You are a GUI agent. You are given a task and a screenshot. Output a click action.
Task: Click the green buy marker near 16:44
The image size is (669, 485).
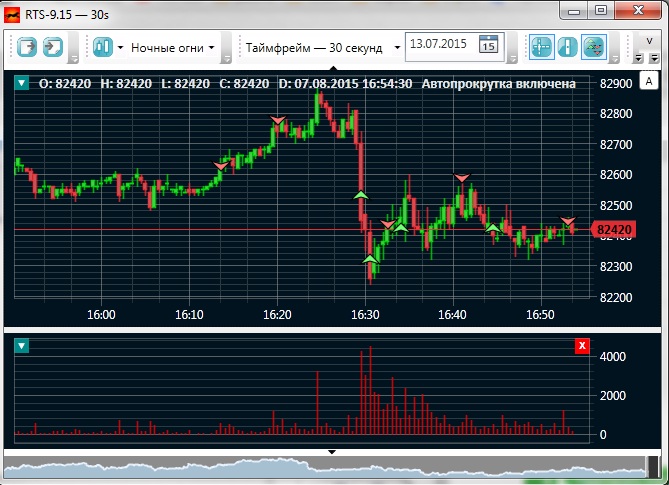pos(493,228)
